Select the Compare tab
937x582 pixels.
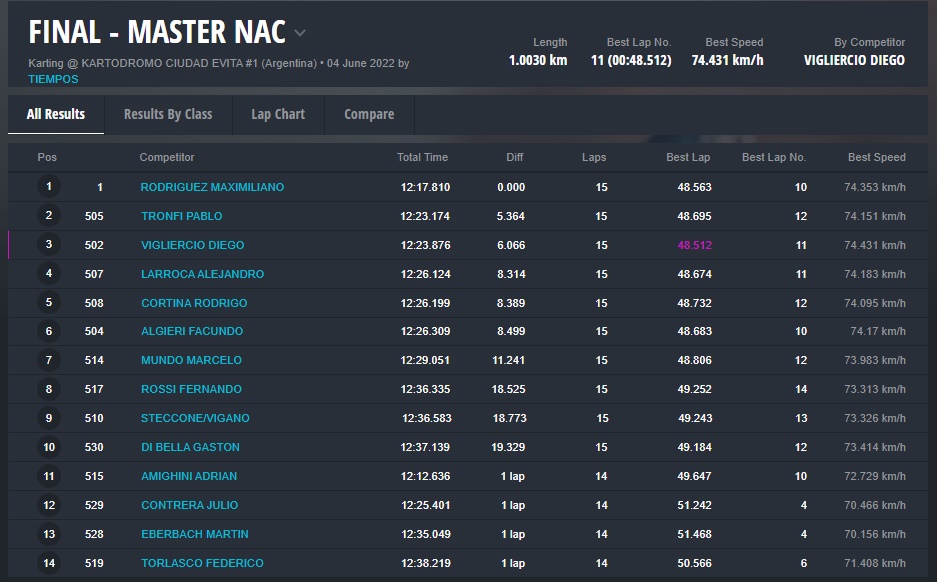[x=369, y=114]
